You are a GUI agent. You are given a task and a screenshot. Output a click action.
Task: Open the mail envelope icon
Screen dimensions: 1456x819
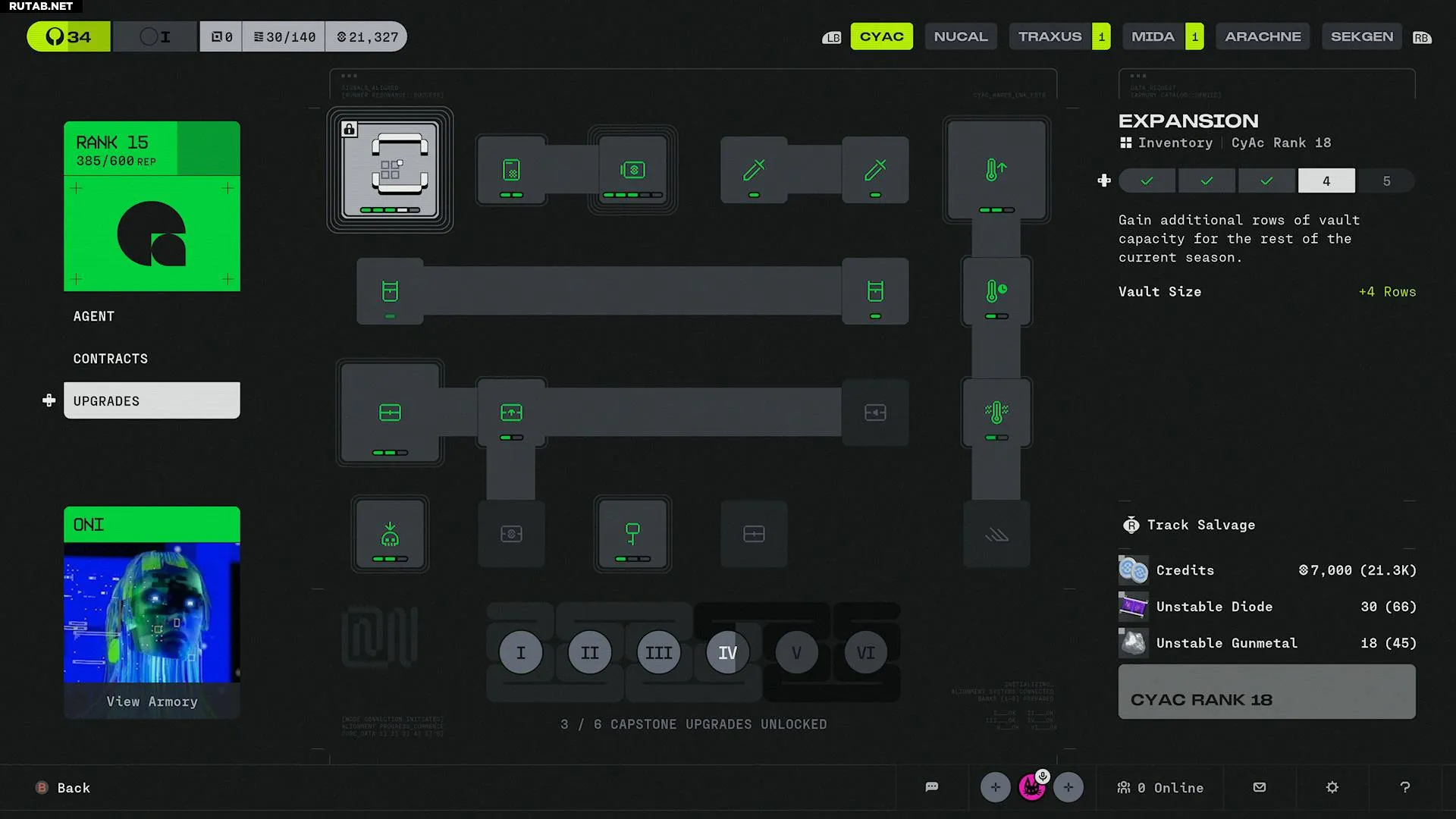pyautogui.click(x=1260, y=787)
